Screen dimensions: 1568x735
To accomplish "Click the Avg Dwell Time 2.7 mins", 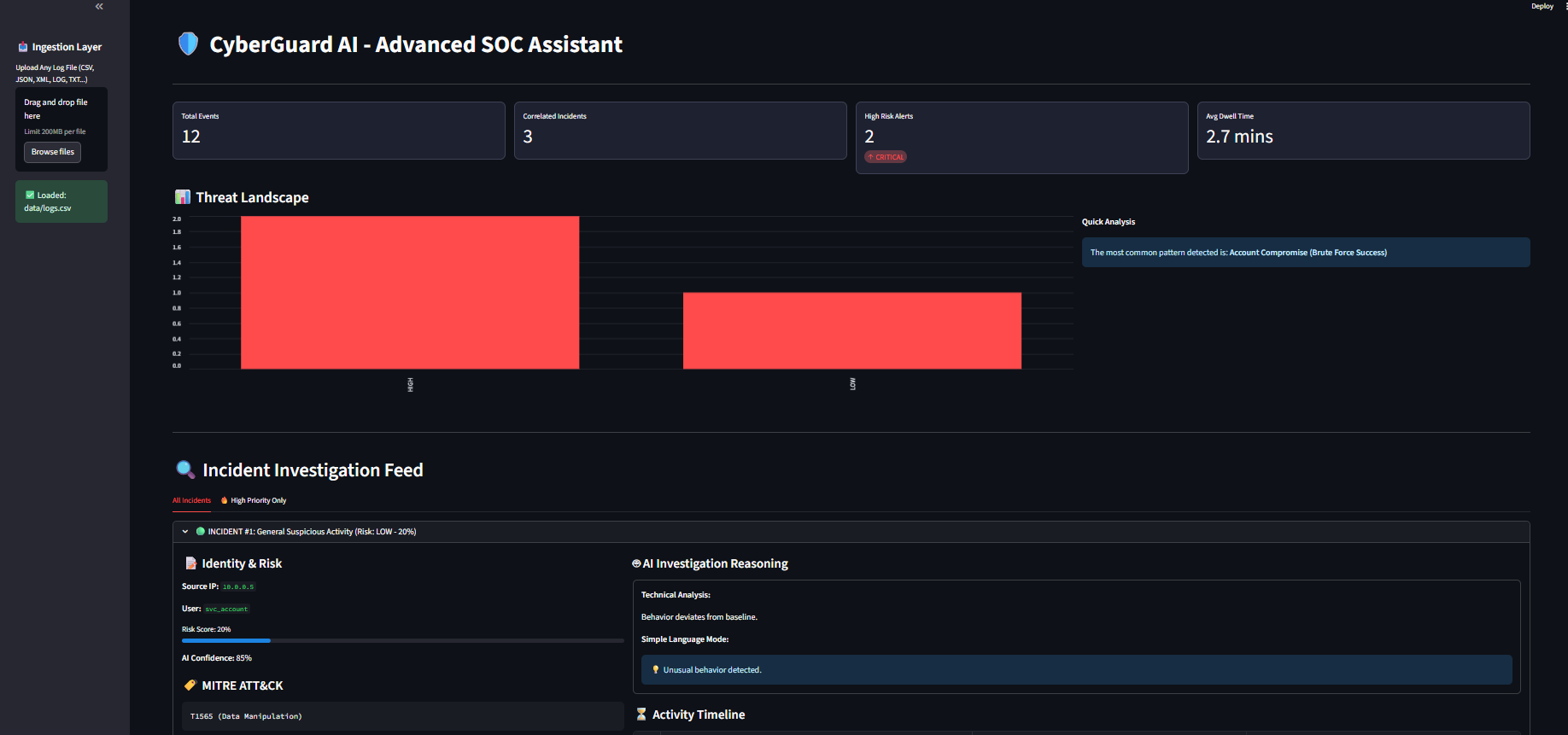I will click(1239, 137).
